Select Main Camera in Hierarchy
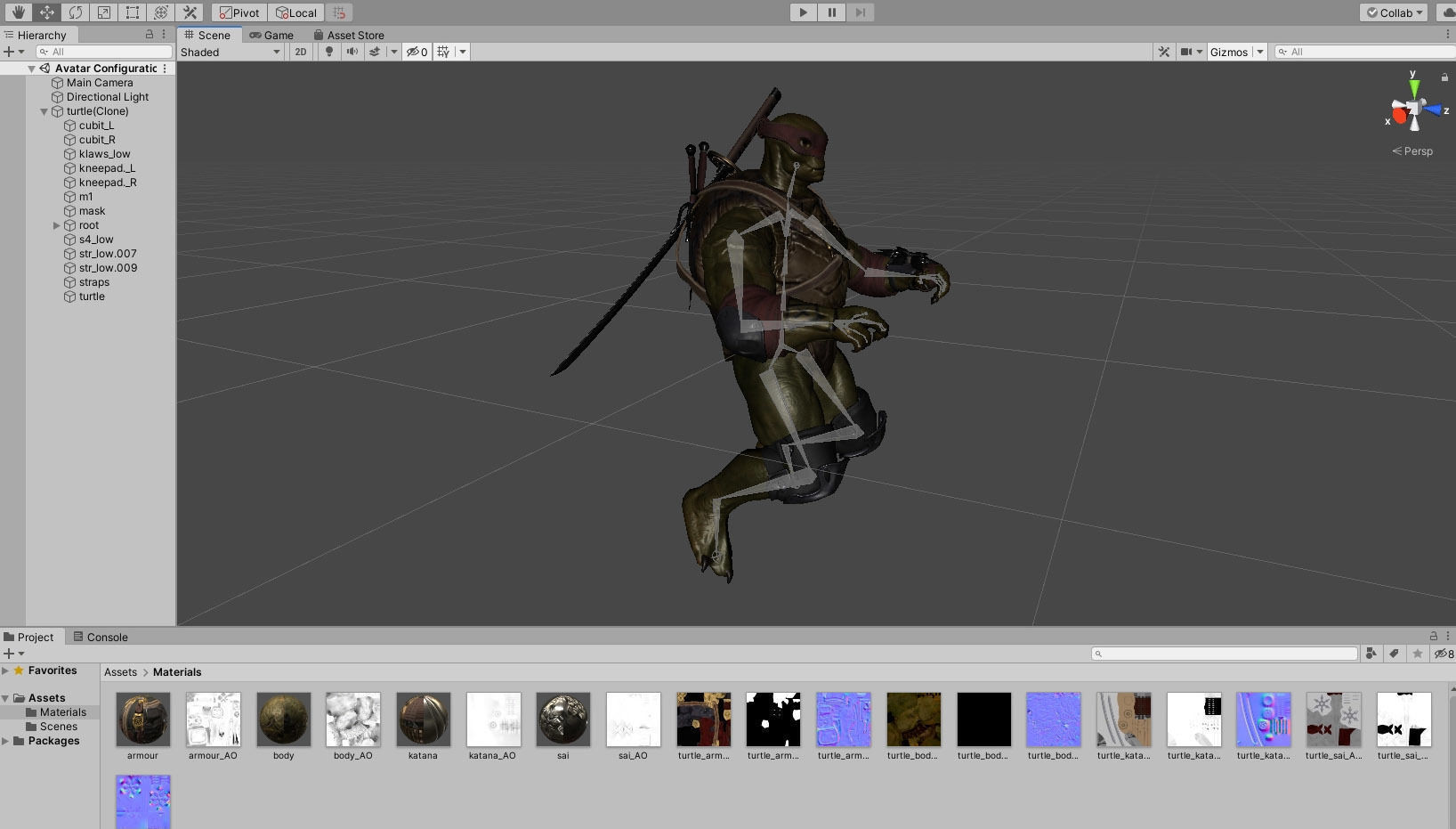 (x=100, y=83)
